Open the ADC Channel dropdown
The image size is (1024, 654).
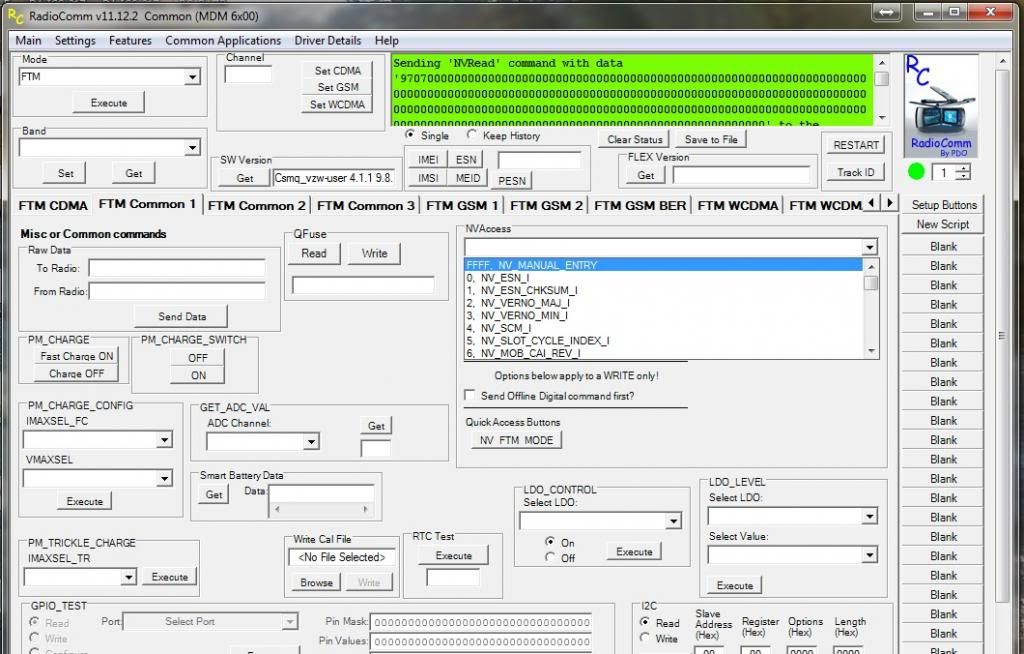[x=312, y=442]
